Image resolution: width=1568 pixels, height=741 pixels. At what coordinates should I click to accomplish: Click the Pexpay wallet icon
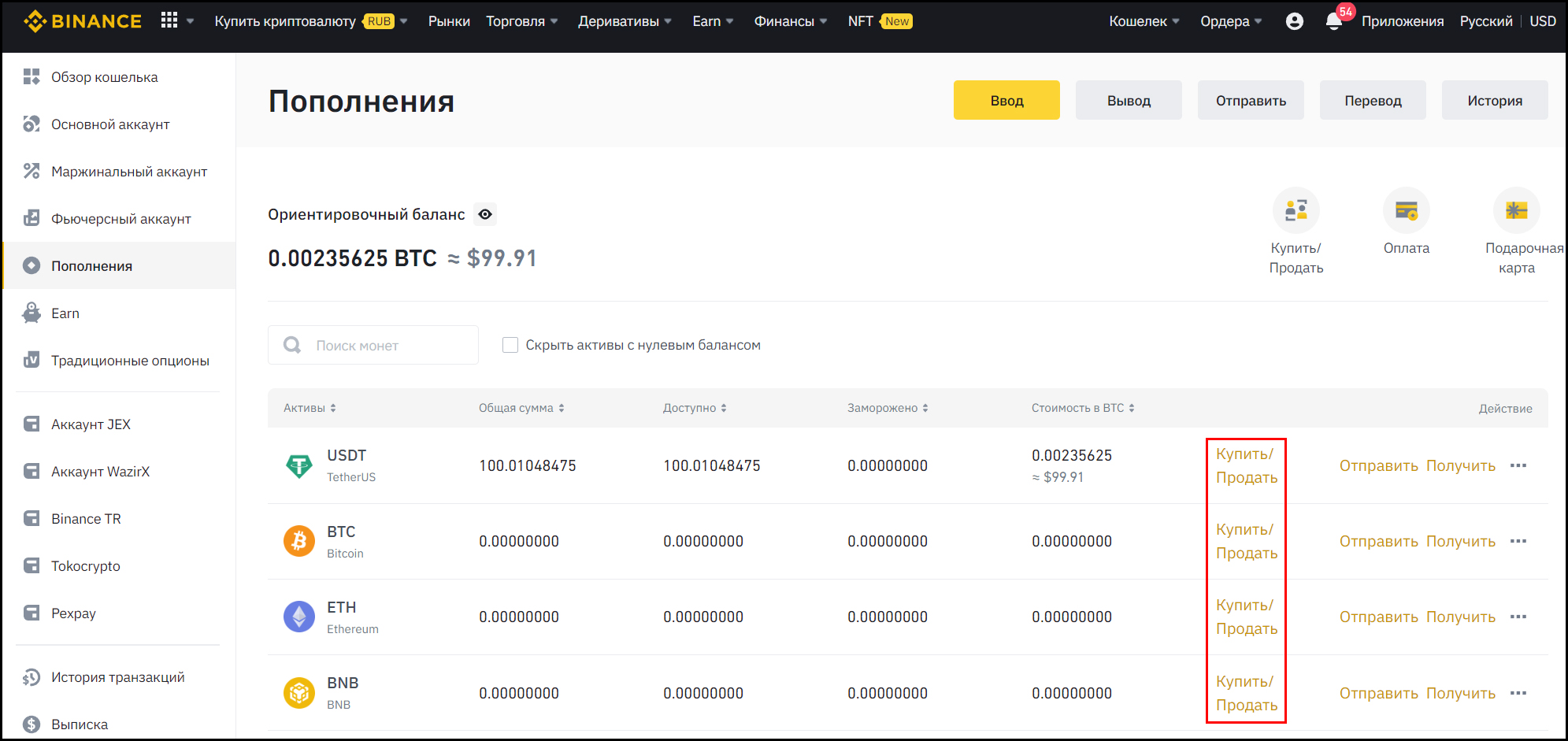(x=32, y=613)
